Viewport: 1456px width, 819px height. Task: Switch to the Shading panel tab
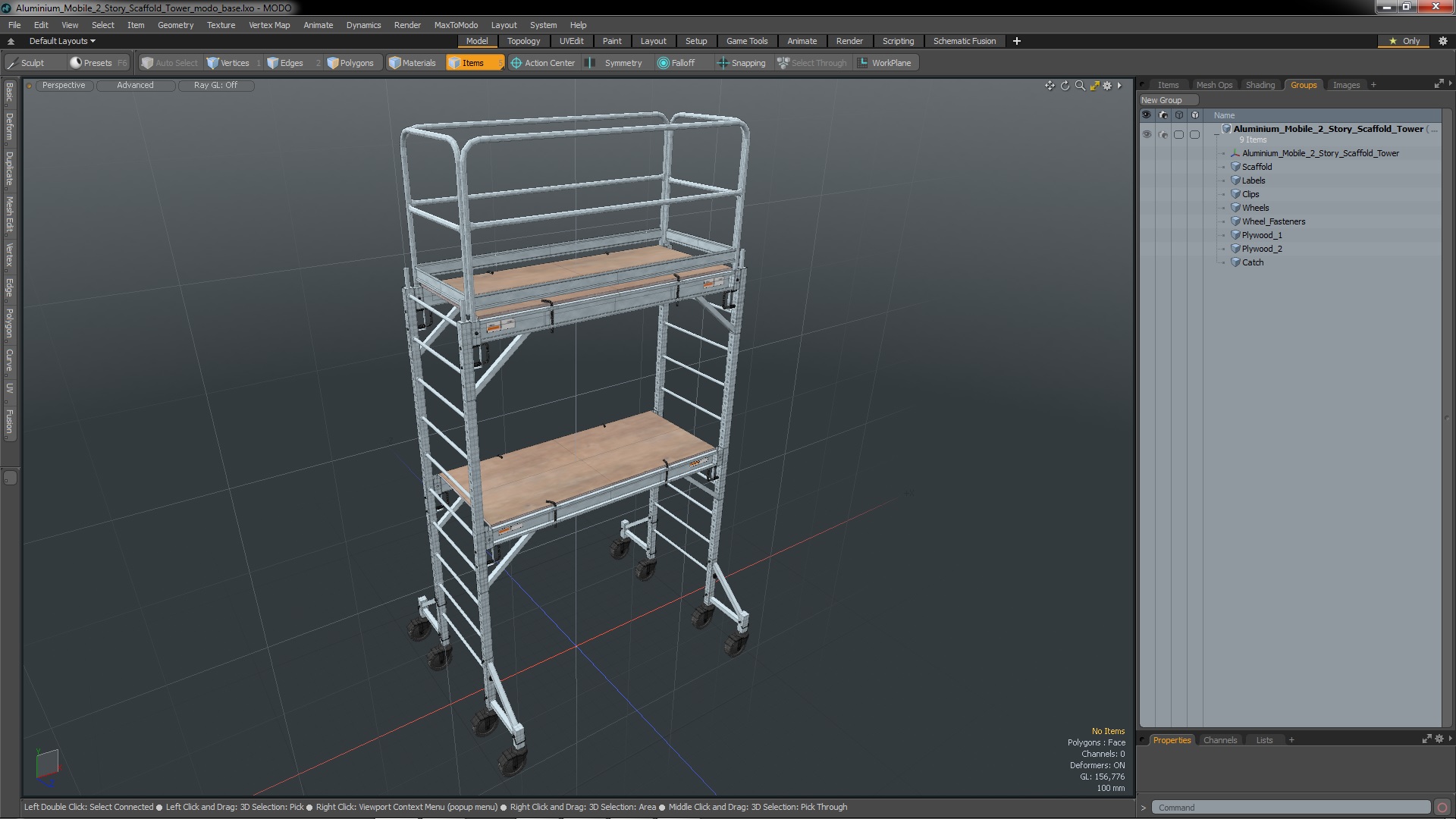pos(1260,85)
